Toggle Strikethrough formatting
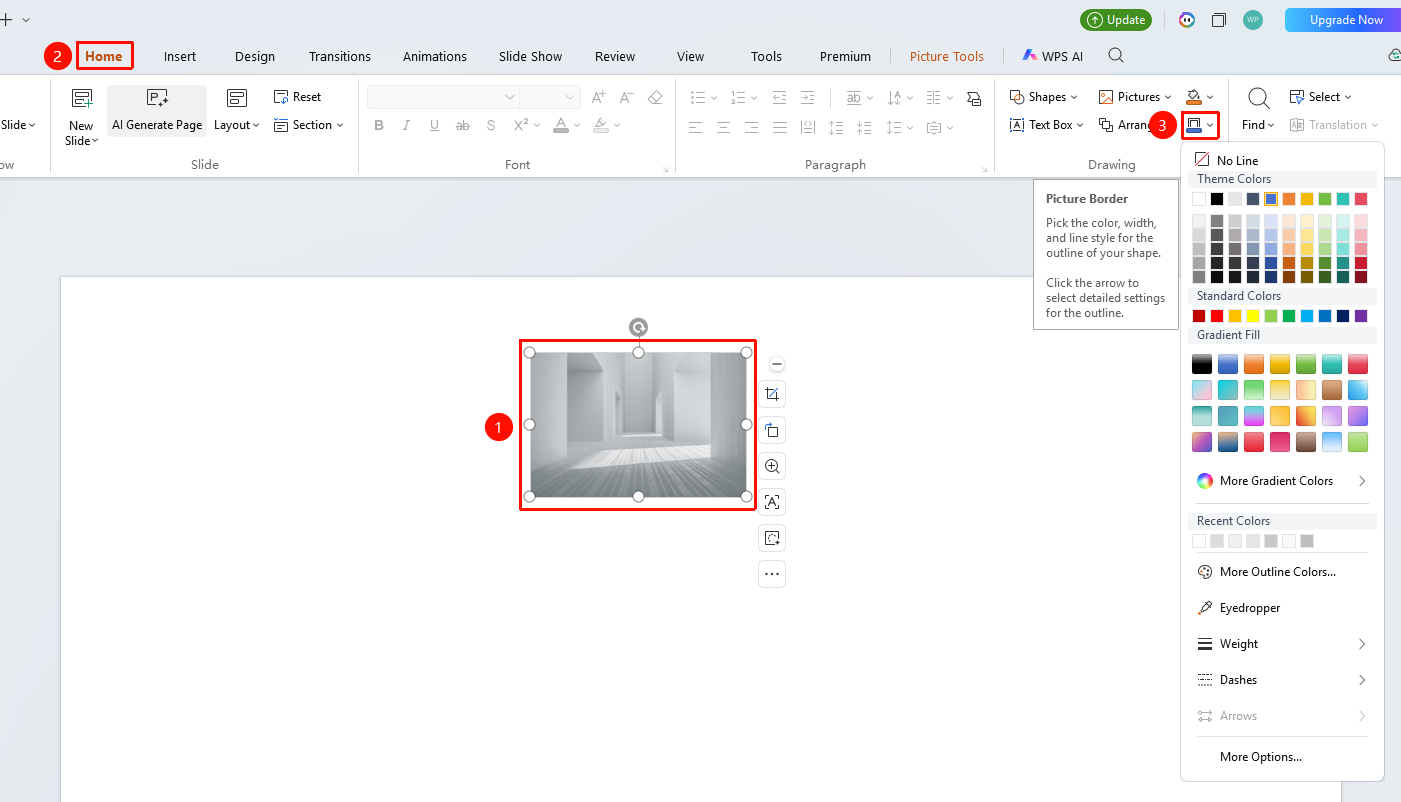The width and height of the screenshot is (1401, 802). pyautogui.click(x=462, y=125)
